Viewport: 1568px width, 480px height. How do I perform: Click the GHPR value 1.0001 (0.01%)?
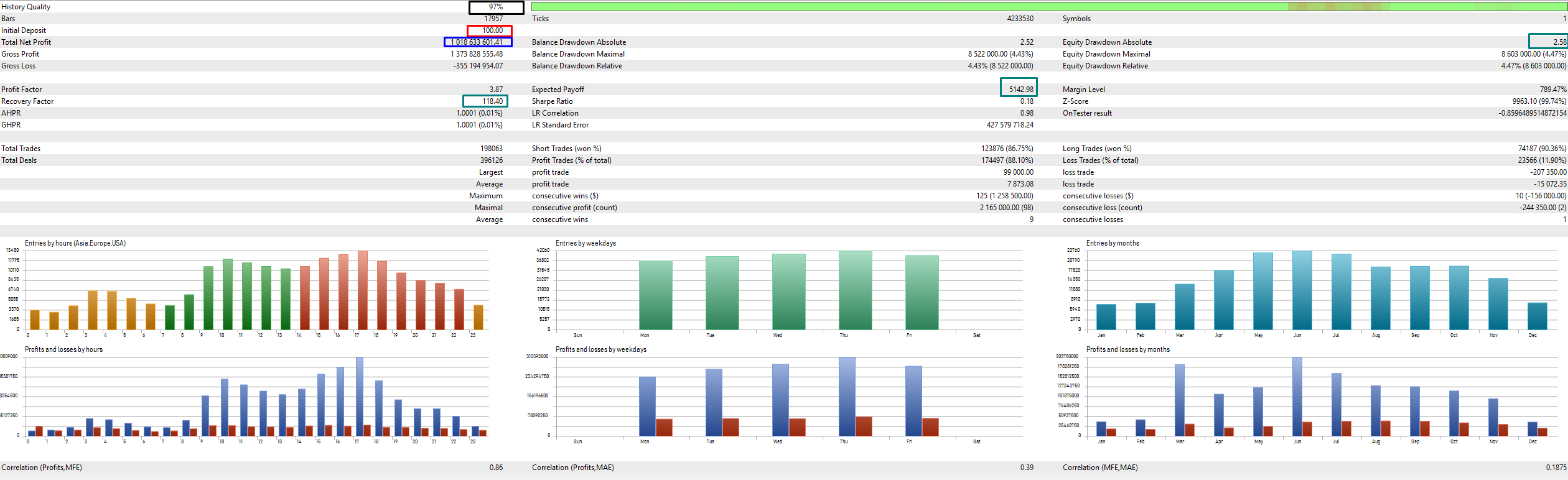[x=479, y=125]
